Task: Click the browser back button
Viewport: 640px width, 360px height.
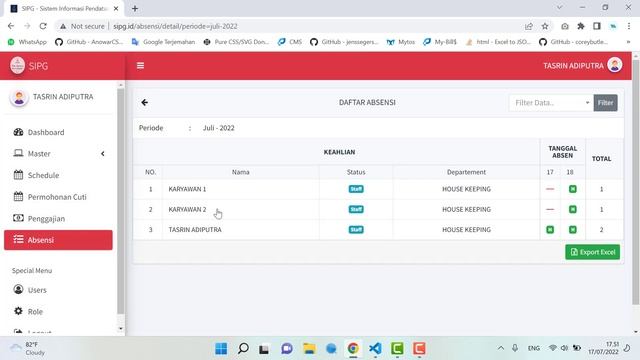Action: pyautogui.click(x=11, y=26)
